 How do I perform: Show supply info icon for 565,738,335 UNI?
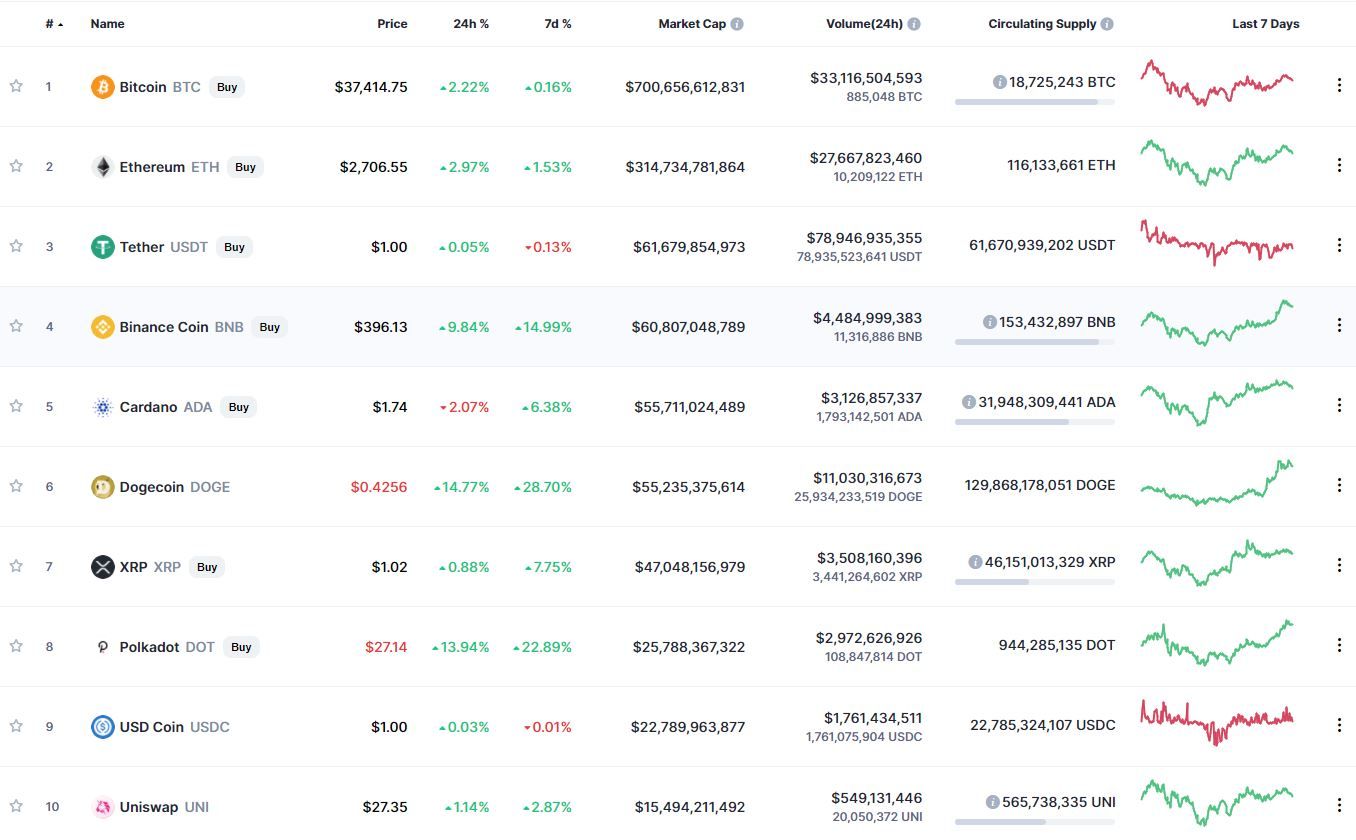(x=992, y=802)
